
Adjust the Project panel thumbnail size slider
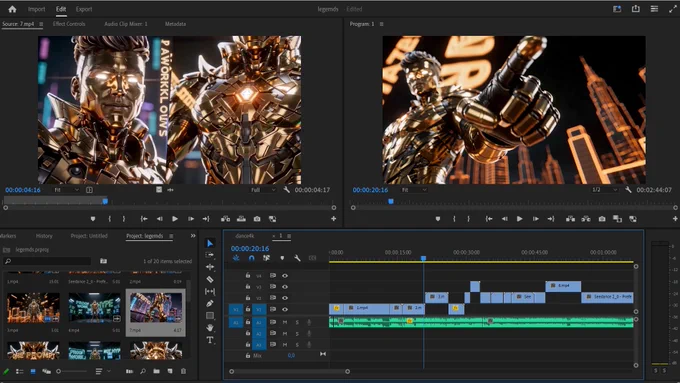click(72, 371)
